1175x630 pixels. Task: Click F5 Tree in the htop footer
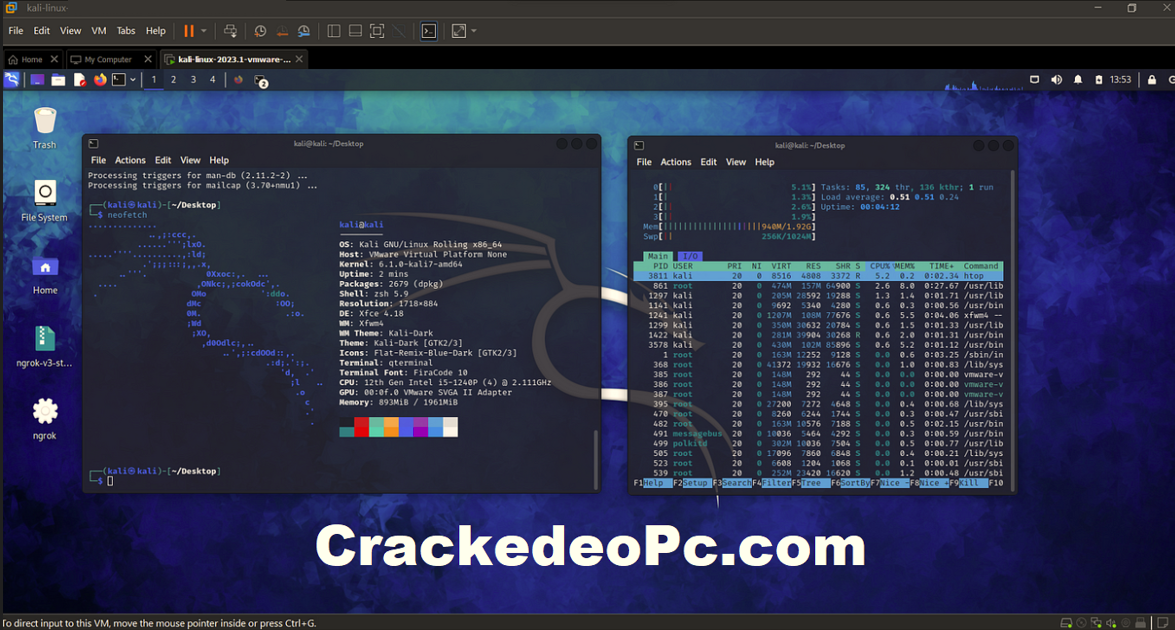811,483
